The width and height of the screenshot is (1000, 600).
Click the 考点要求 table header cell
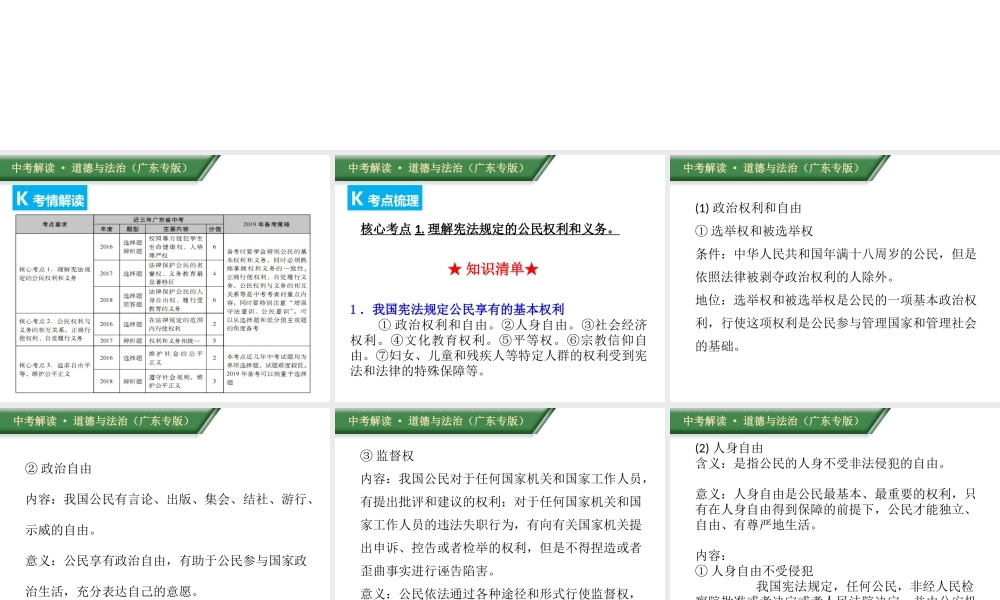pos(54,224)
